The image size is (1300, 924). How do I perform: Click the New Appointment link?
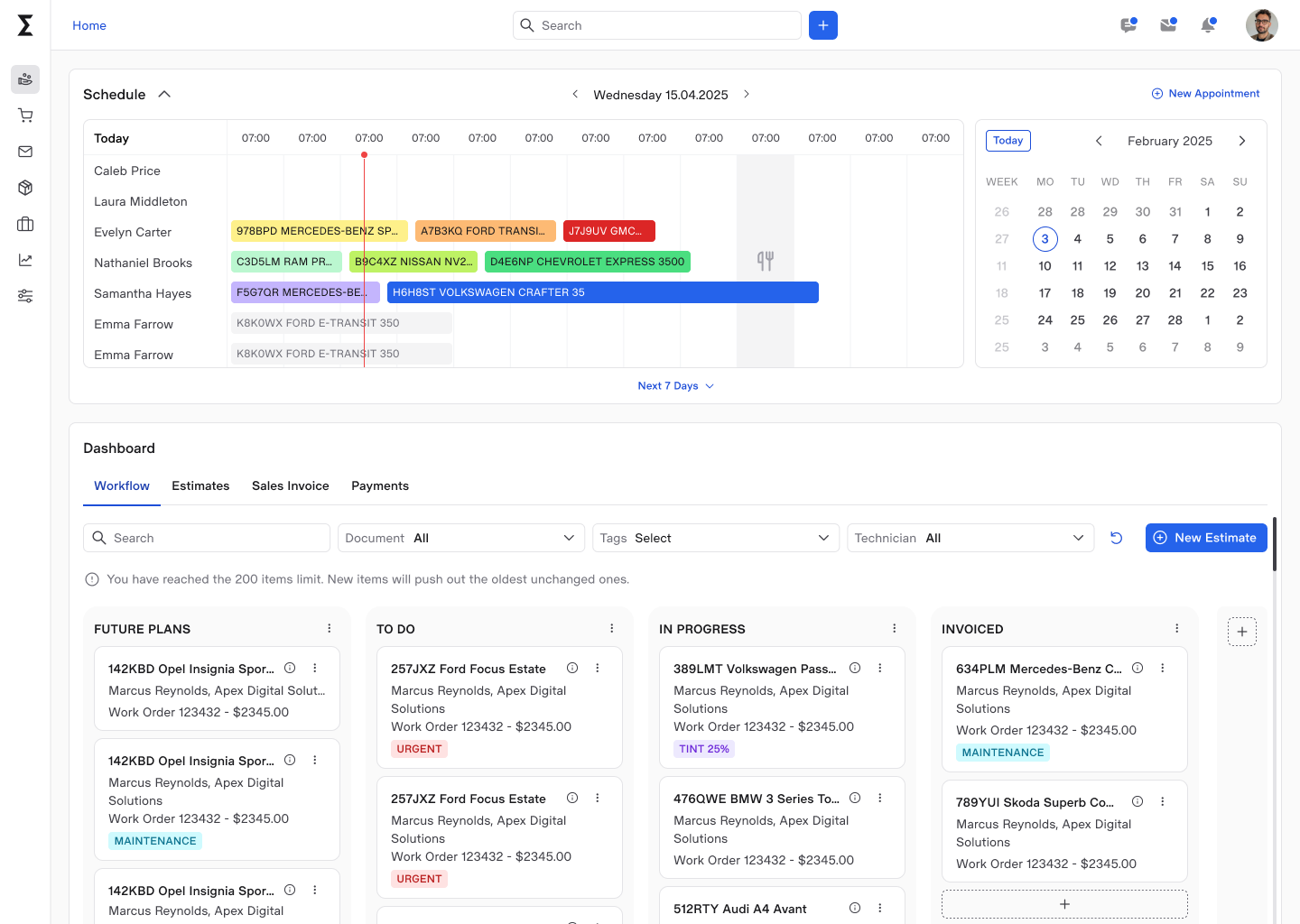coord(1205,94)
